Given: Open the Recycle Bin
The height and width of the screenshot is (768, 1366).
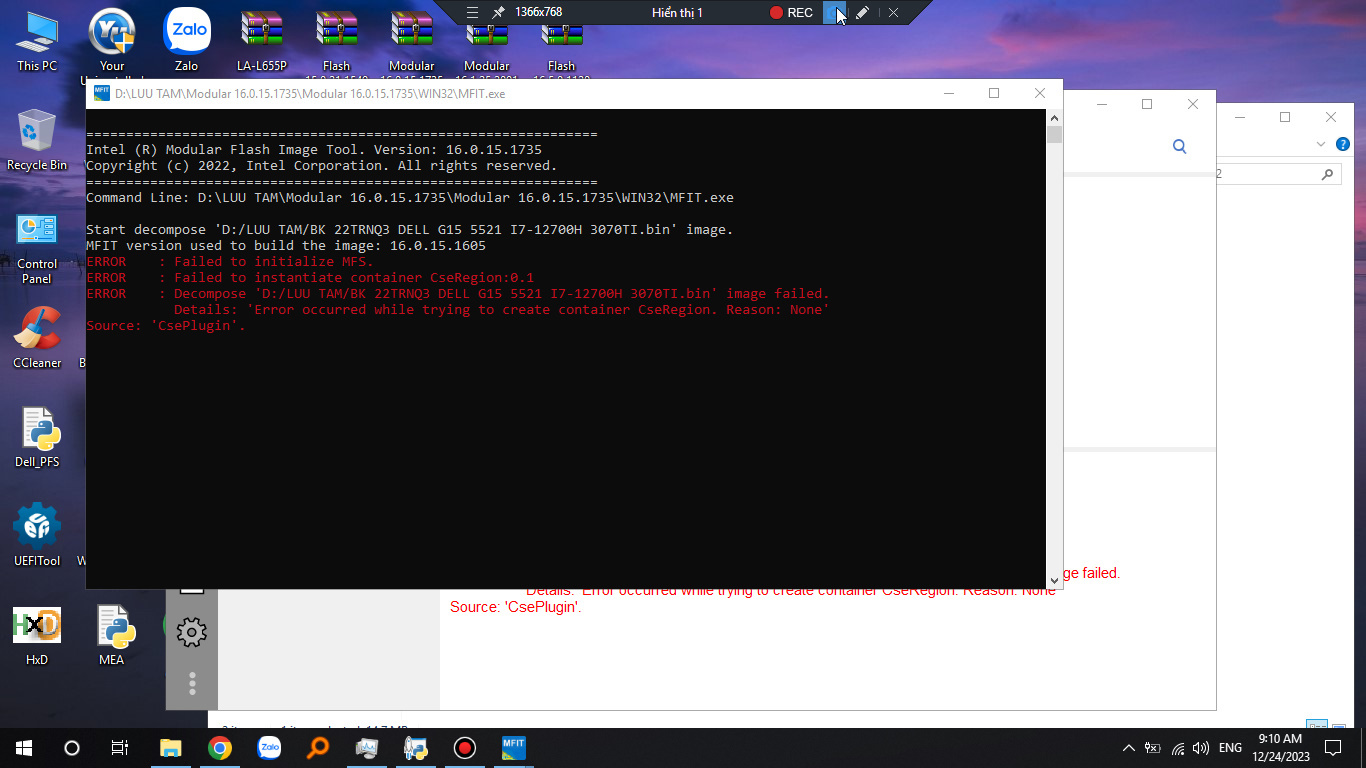Looking at the screenshot, I should tap(37, 140).
